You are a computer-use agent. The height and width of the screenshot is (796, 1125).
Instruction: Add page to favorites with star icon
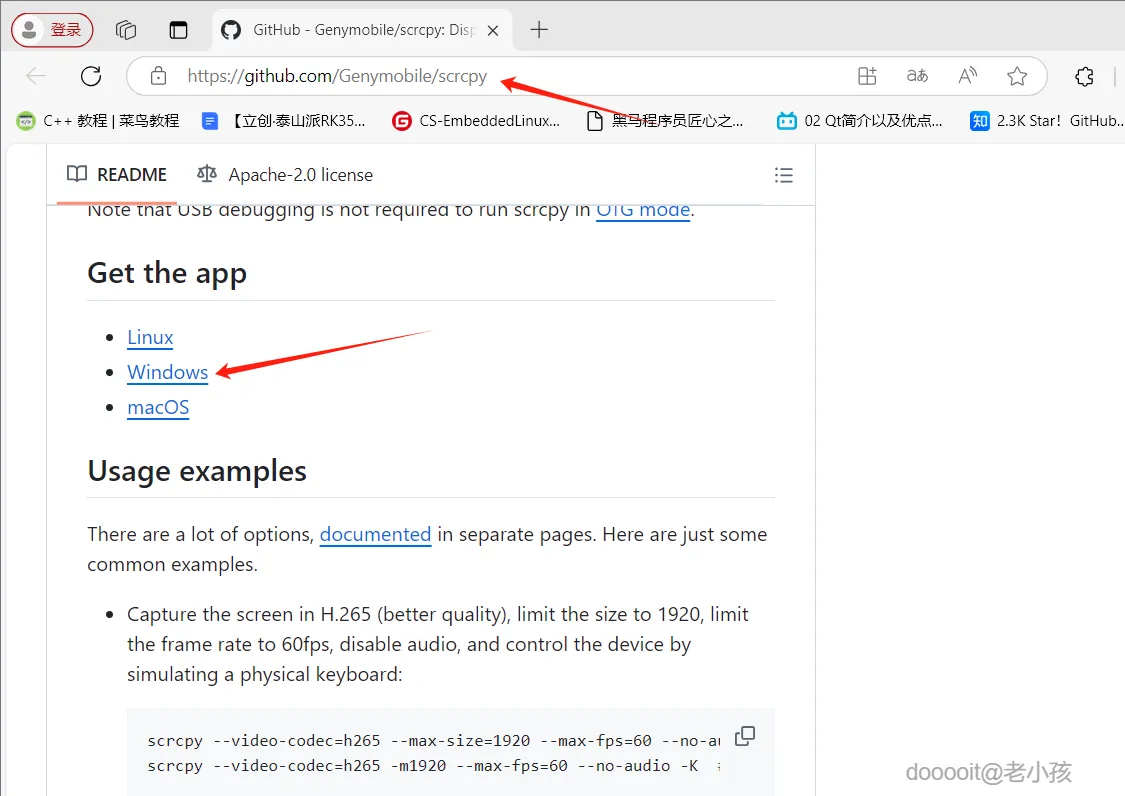pos(1017,76)
